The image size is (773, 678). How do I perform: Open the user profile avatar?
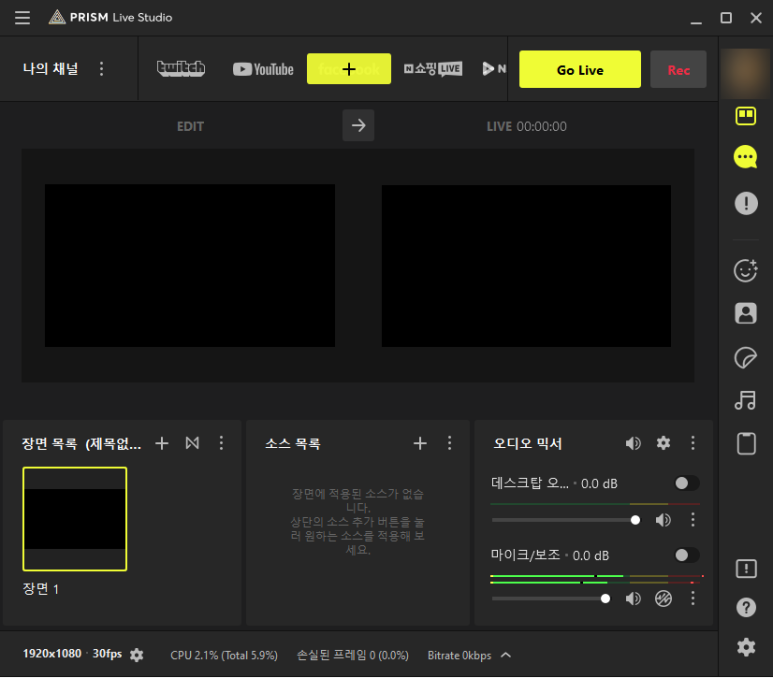pos(746,72)
